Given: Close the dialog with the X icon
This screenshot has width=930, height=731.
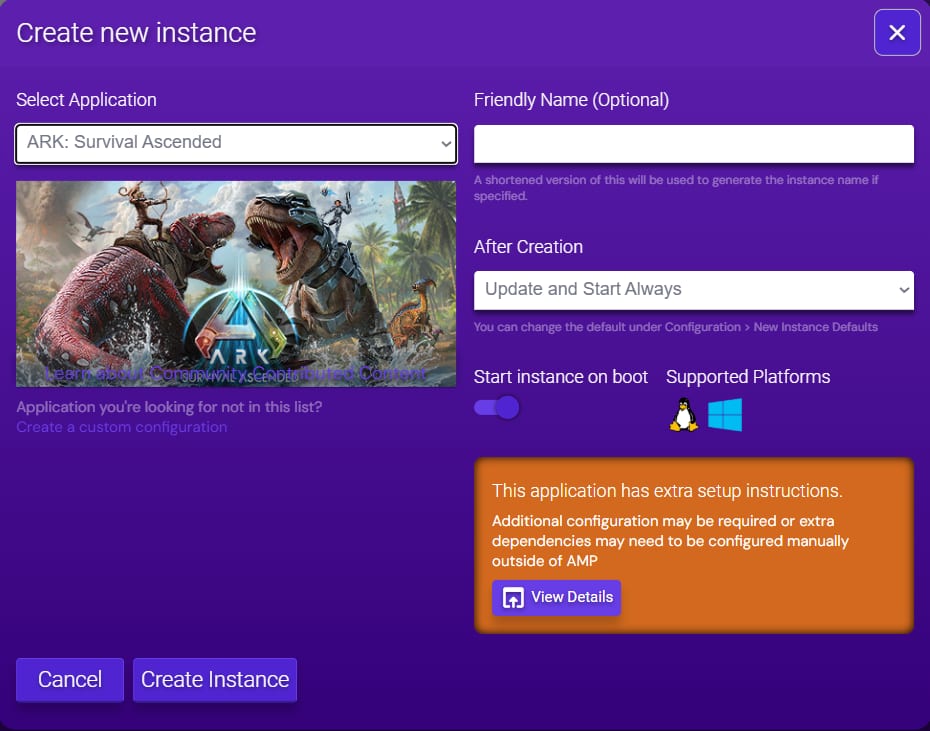Looking at the screenshot, I should coord(897,33).
